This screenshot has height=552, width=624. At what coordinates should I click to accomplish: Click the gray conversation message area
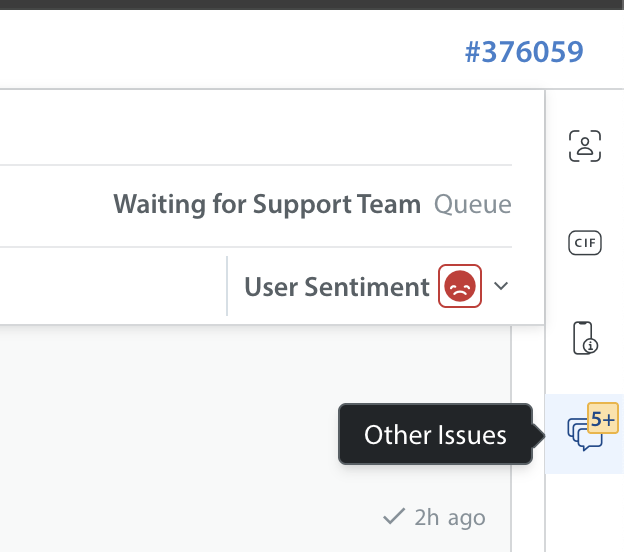[255, 438]
